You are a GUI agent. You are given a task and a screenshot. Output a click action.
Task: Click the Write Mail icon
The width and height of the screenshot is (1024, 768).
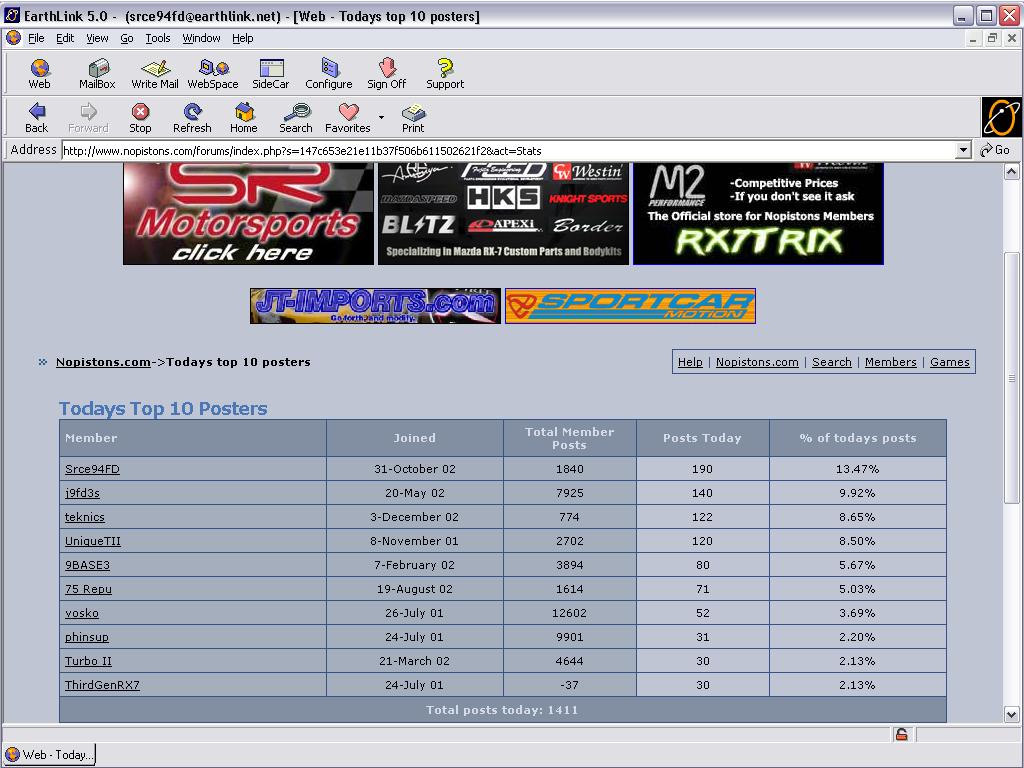point(155,74)
